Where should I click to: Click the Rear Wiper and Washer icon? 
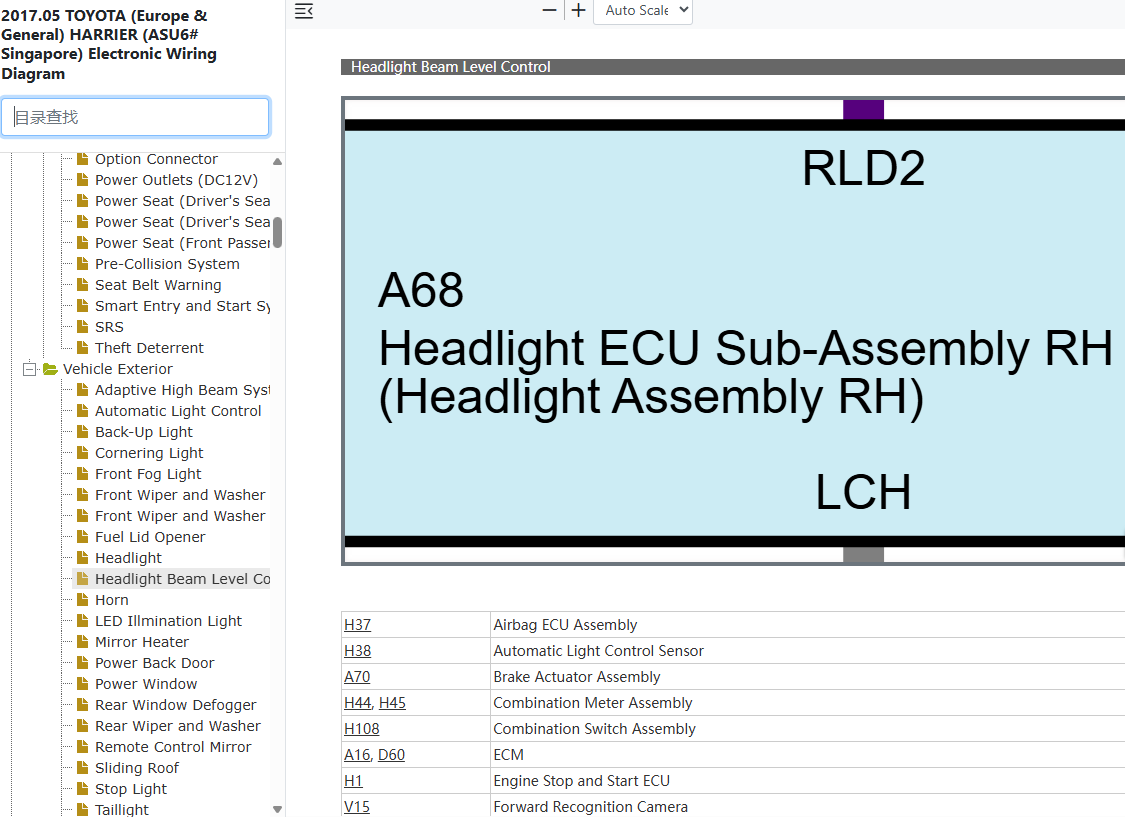[83, 725]
